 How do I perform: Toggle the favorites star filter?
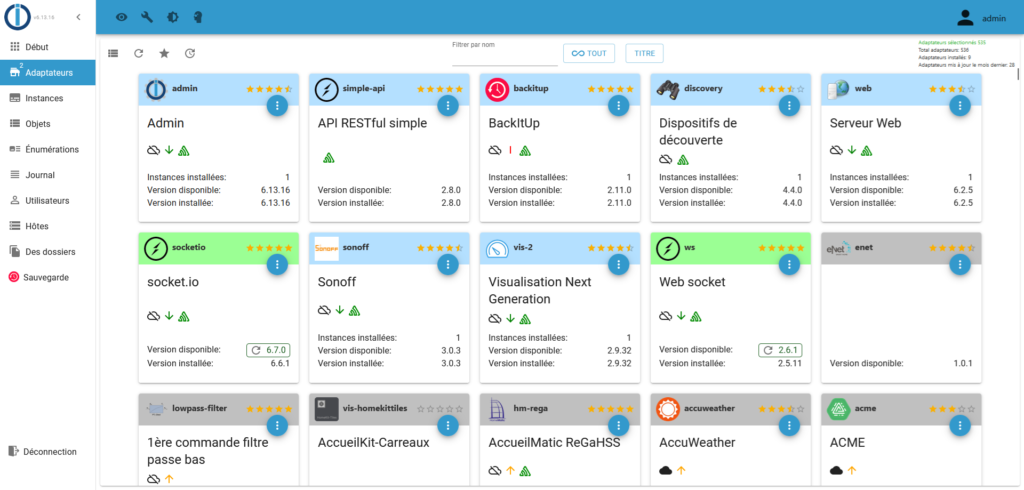coord(164,54)
